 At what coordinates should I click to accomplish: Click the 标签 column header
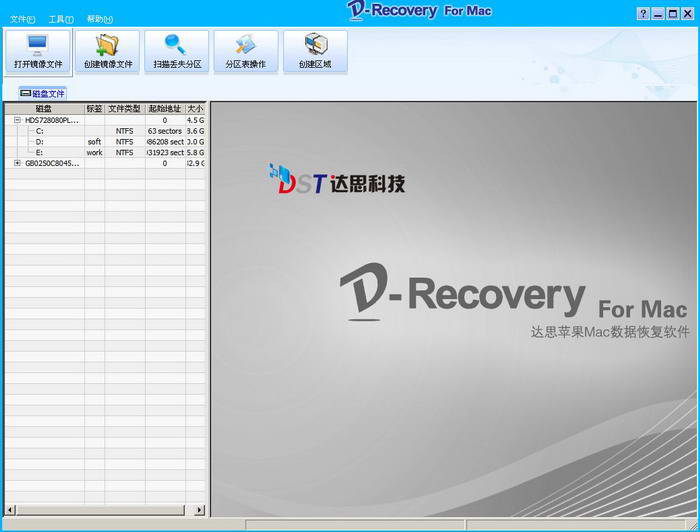click(94, 108)
